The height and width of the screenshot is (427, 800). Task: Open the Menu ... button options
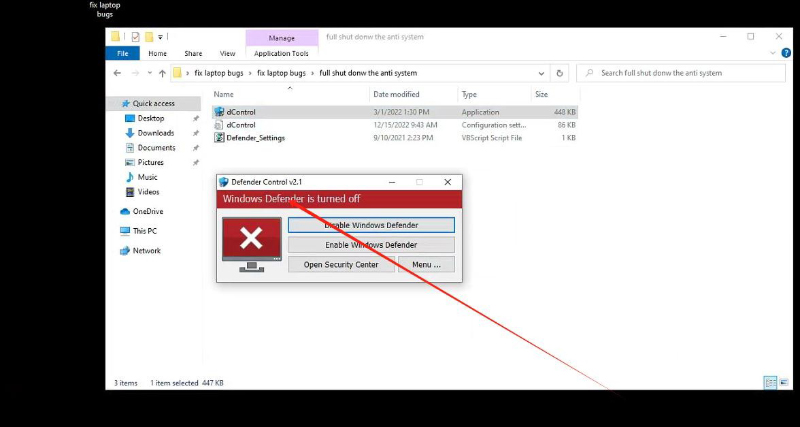pyautogui.click(x=426, y=265)
